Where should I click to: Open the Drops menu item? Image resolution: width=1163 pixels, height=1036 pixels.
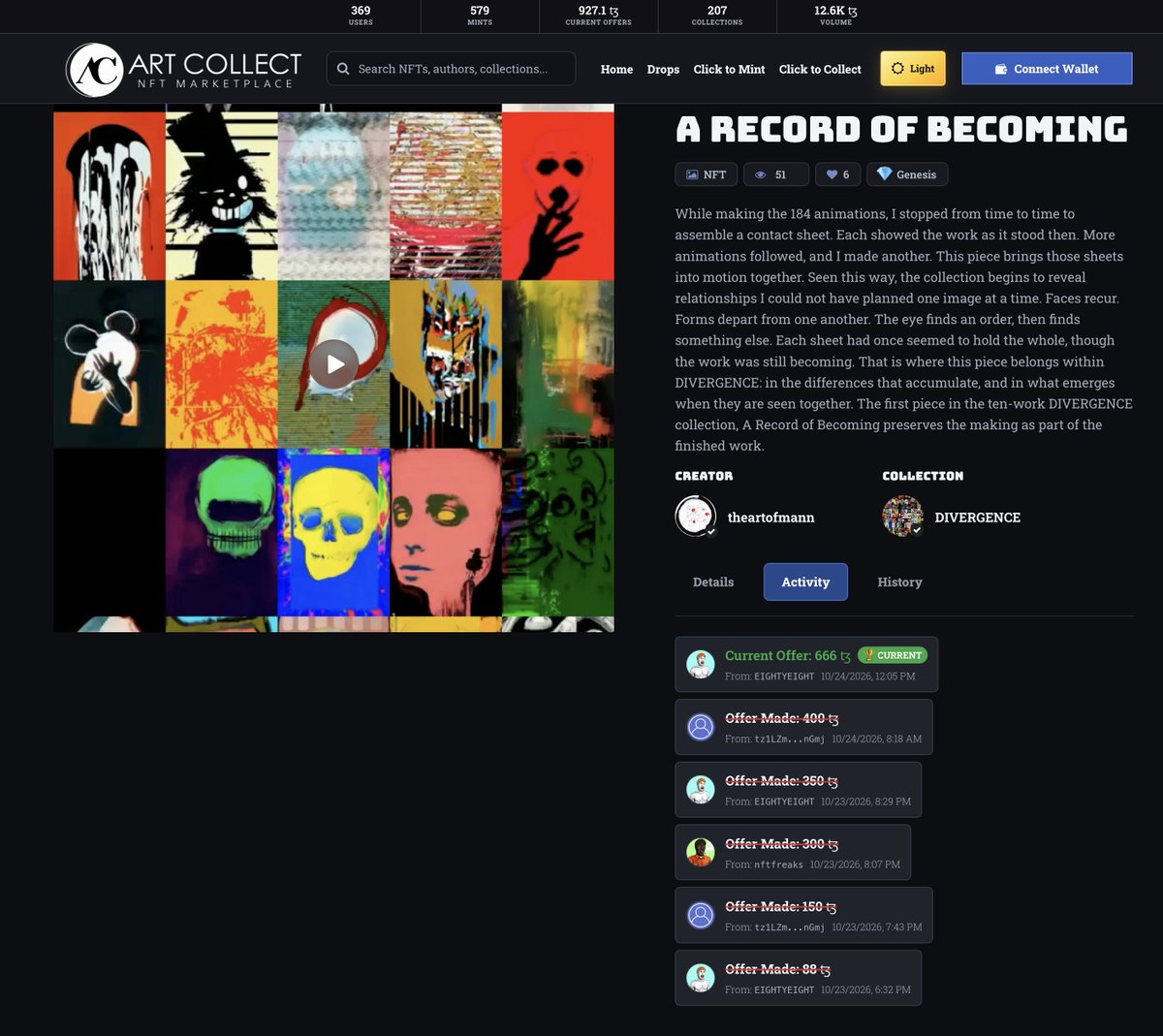[663, 69]
